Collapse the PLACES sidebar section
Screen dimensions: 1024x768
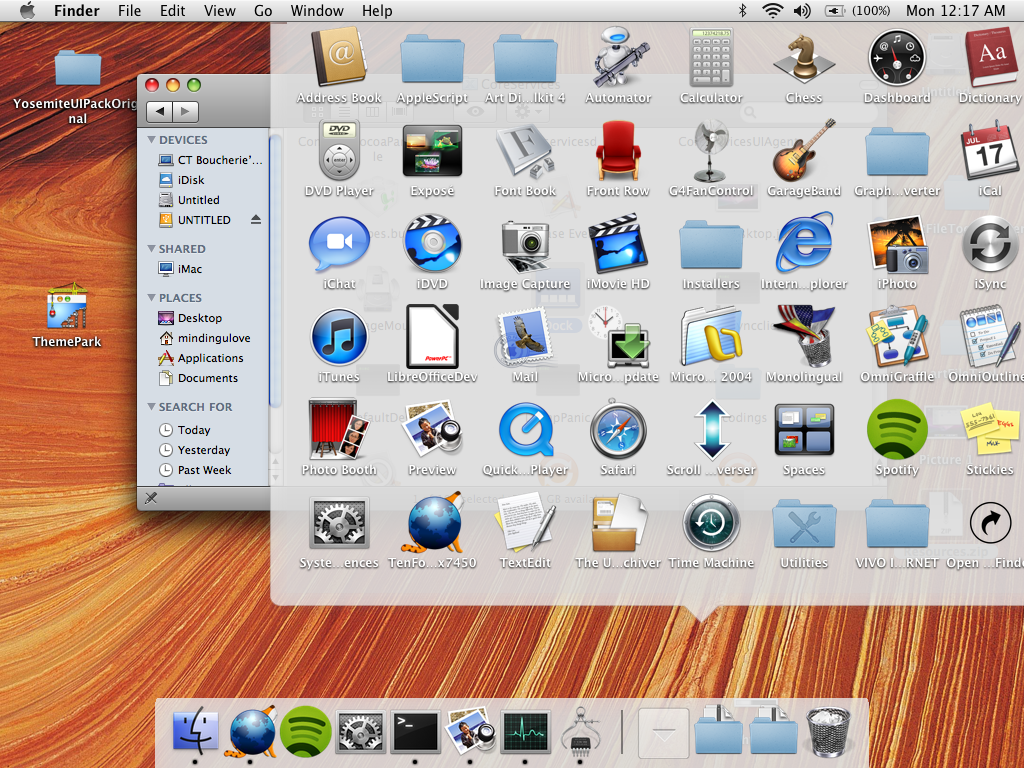pos(152,298)
